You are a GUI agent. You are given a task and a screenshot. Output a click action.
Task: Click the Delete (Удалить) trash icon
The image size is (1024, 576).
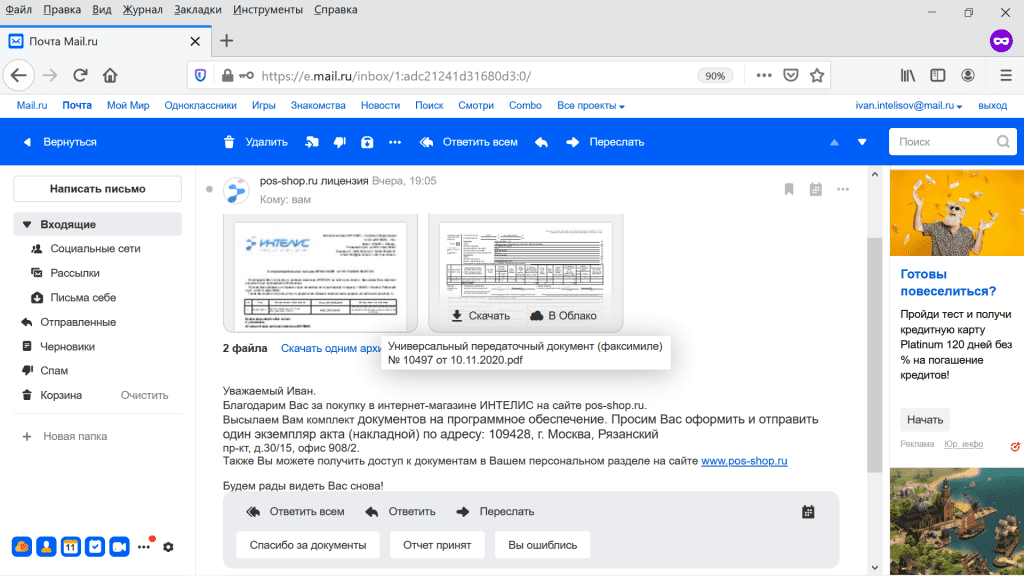tap(230, 142)
